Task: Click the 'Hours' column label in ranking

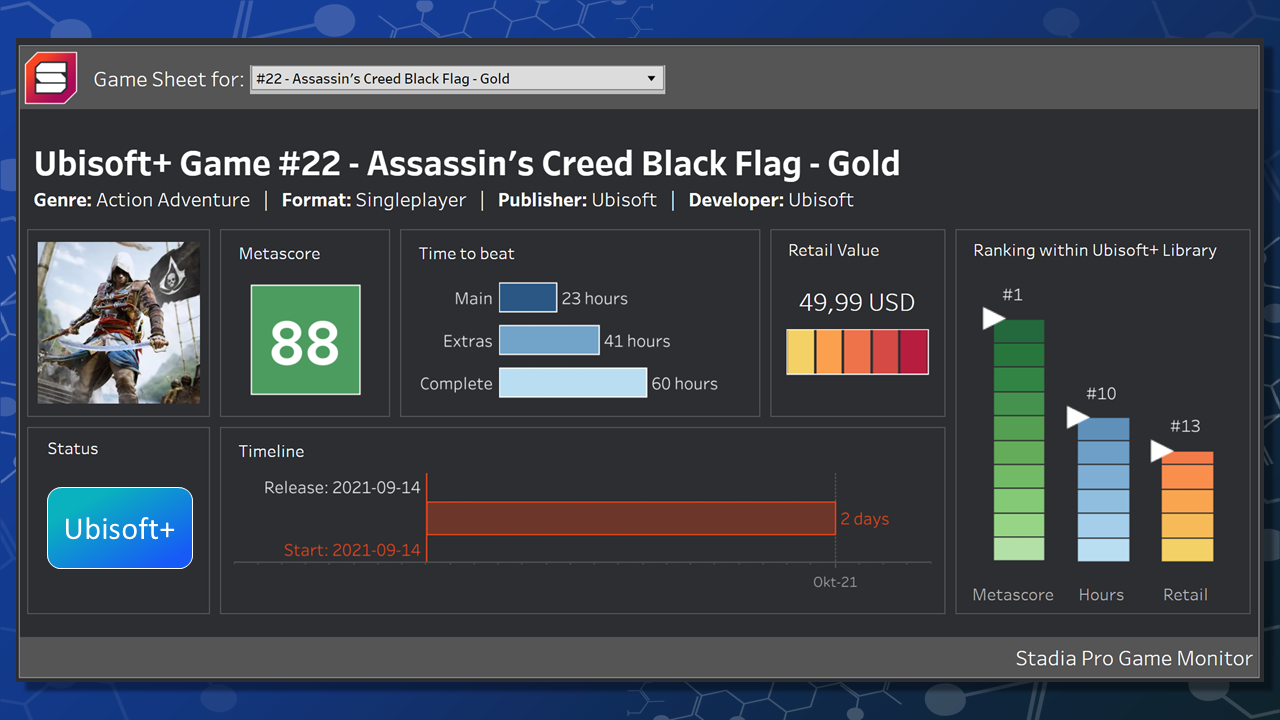Action: 1101,595
